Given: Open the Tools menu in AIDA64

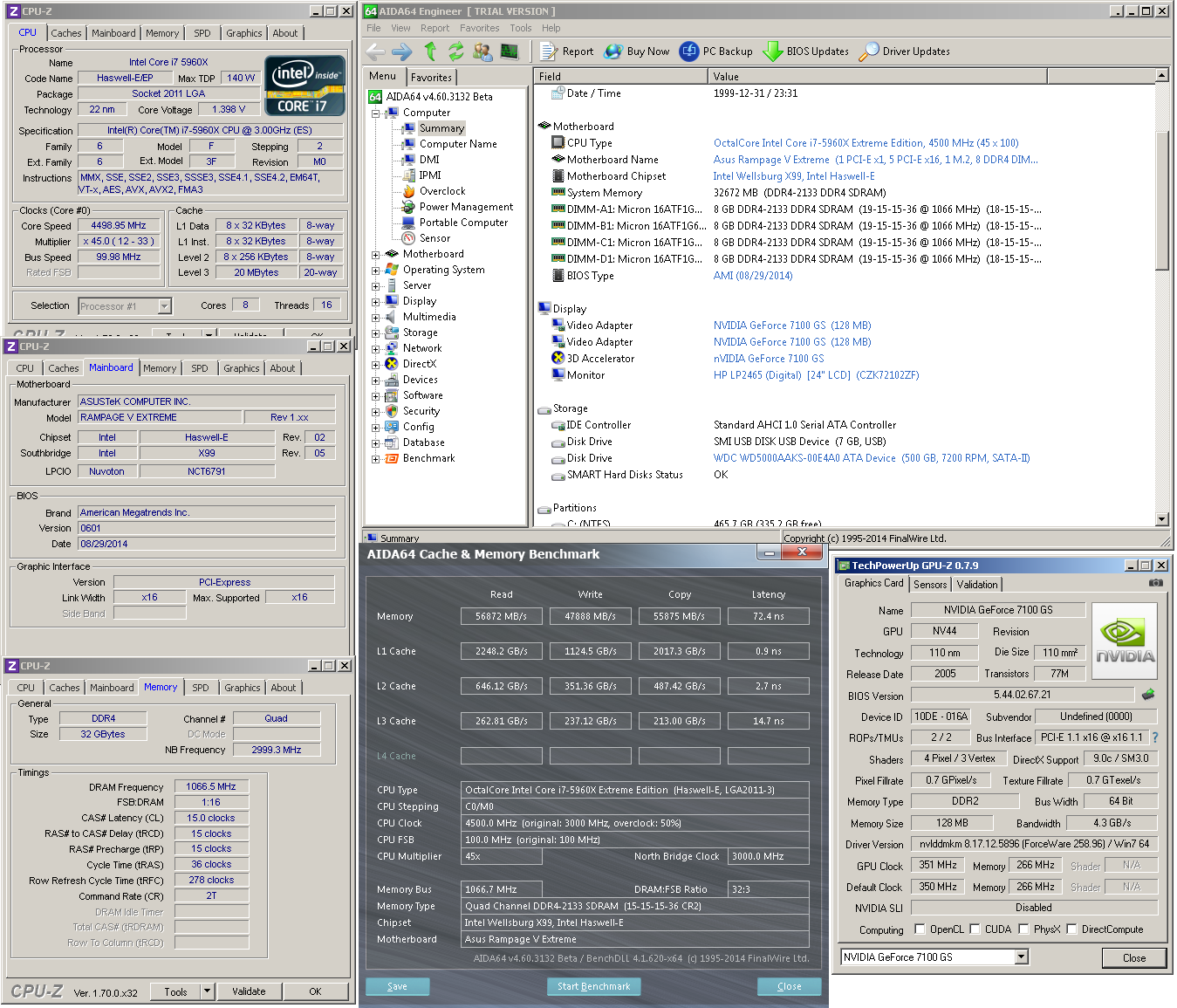Looking at the screenshot, I should point(521,28).
